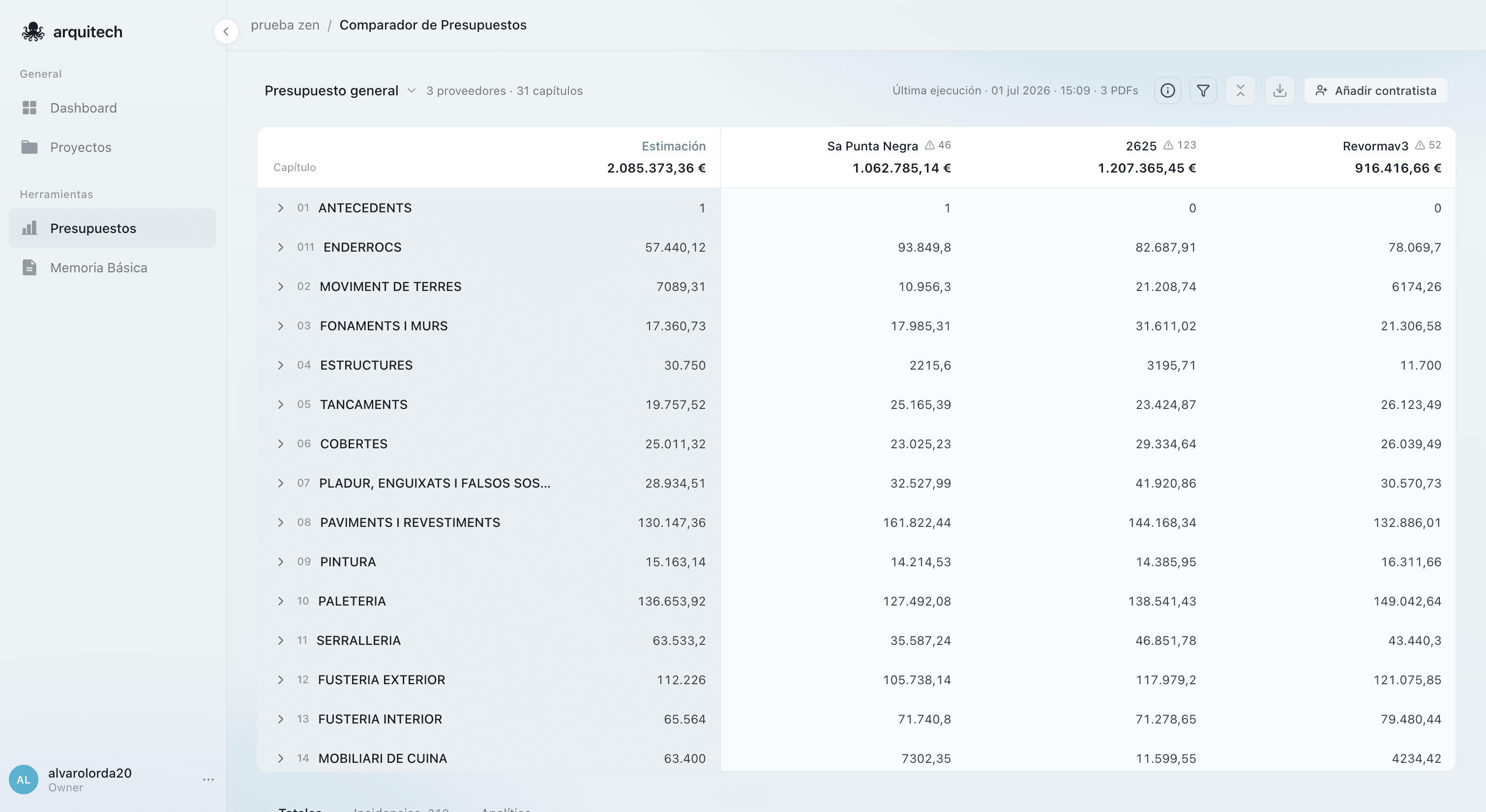
Task: Expand chapter 14 MOBILIARI DE CUINA
Action: coord(280,758)
